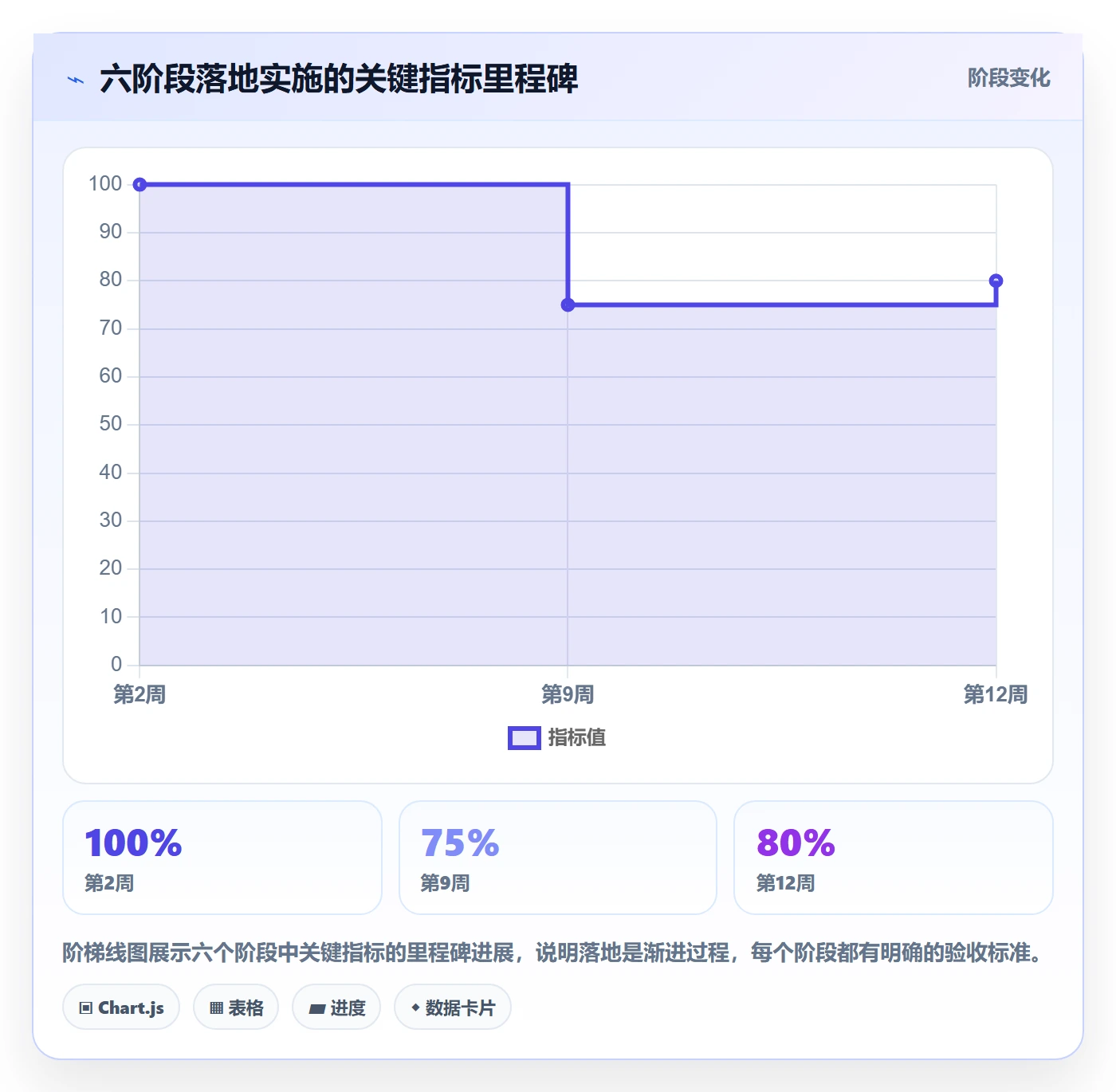Click the Chart.js tag
Viewport: 1116px width, 1092px height.
coord(121,1008)
